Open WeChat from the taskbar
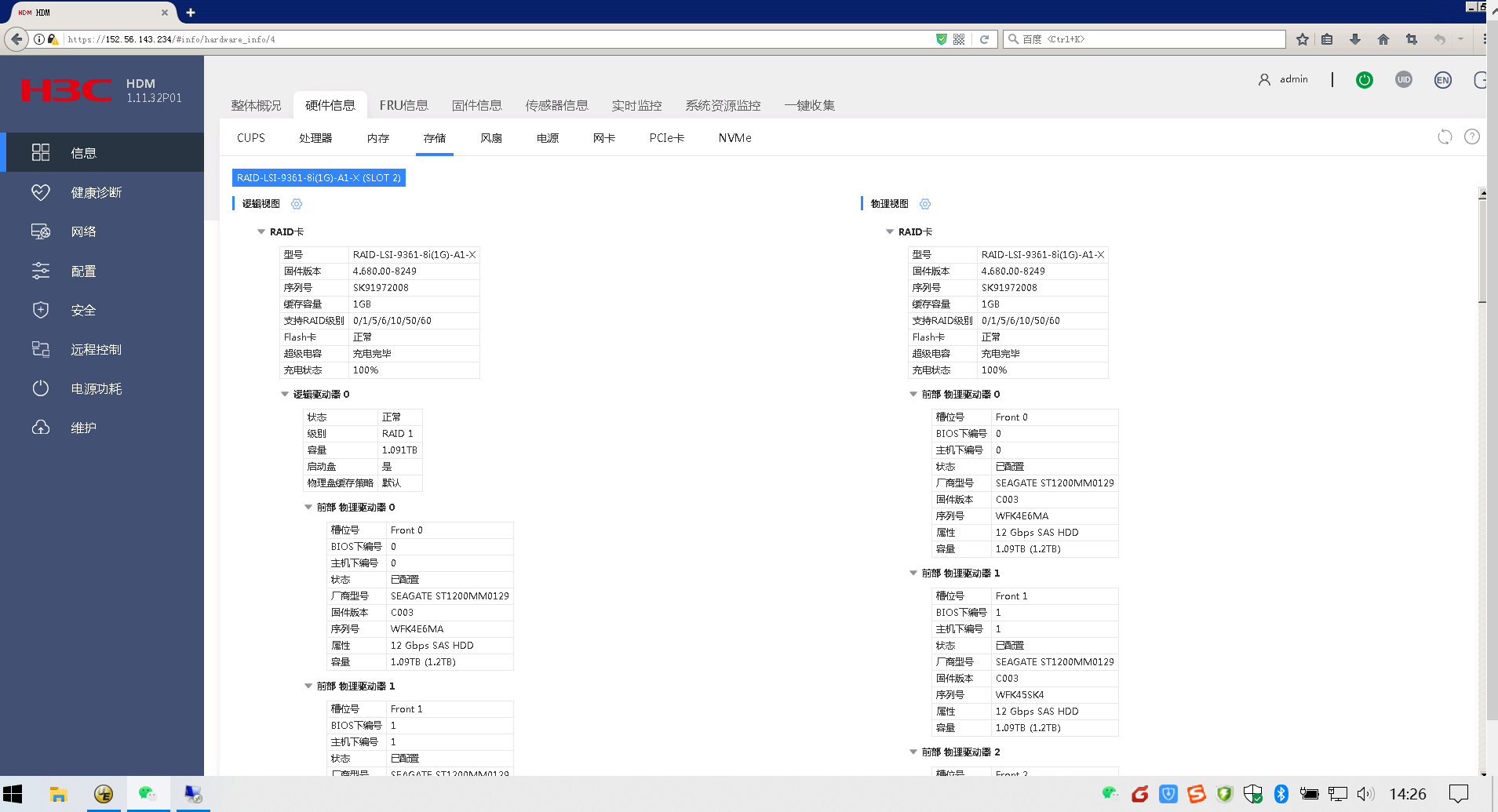1498x812 pixels. pos(147,794)
